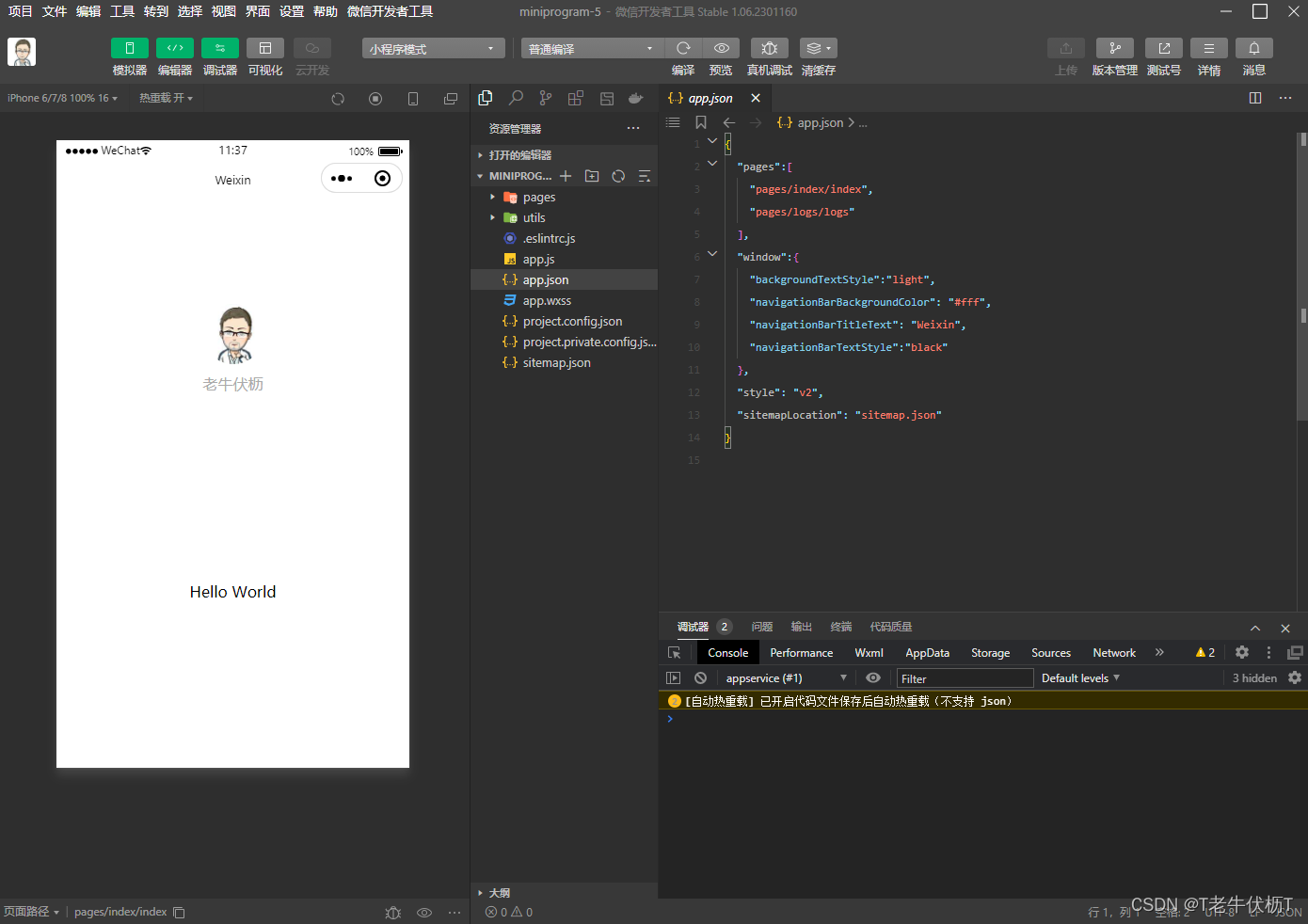This screenshot has width=1308, height=924.
Task: Open 资源管理器 more options ellipsis
Action: [633, 128]
